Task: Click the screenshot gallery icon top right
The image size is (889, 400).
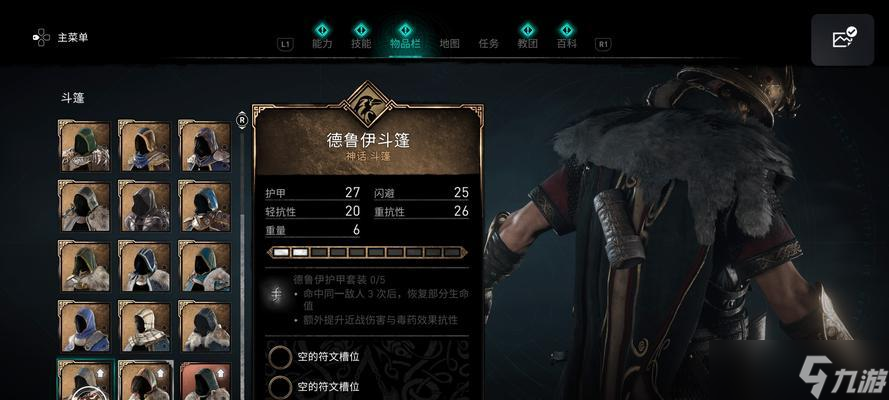Action: 844,39
